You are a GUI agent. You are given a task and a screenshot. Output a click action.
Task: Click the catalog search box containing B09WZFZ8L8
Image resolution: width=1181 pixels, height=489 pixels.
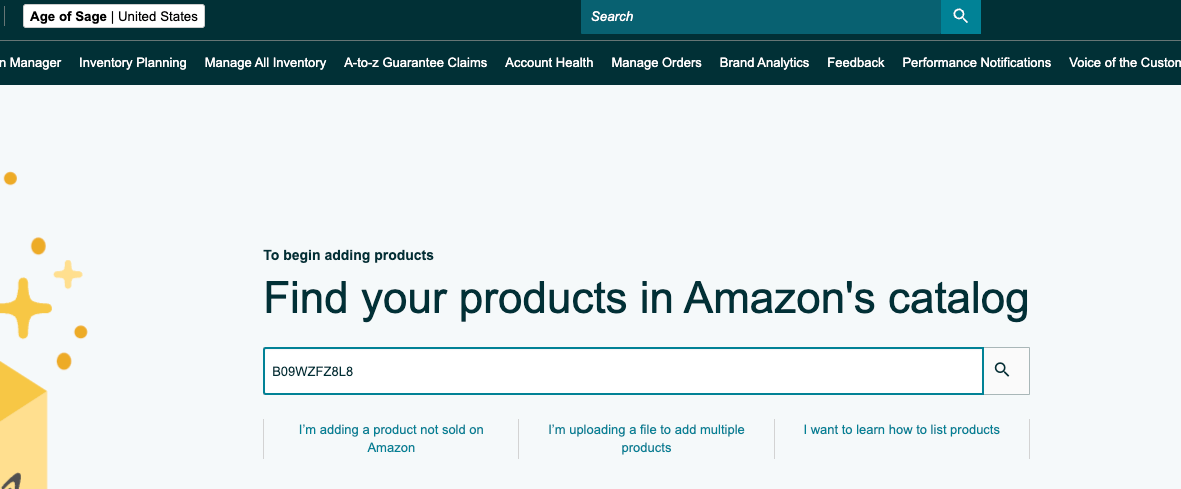click(x=622, y=371)
